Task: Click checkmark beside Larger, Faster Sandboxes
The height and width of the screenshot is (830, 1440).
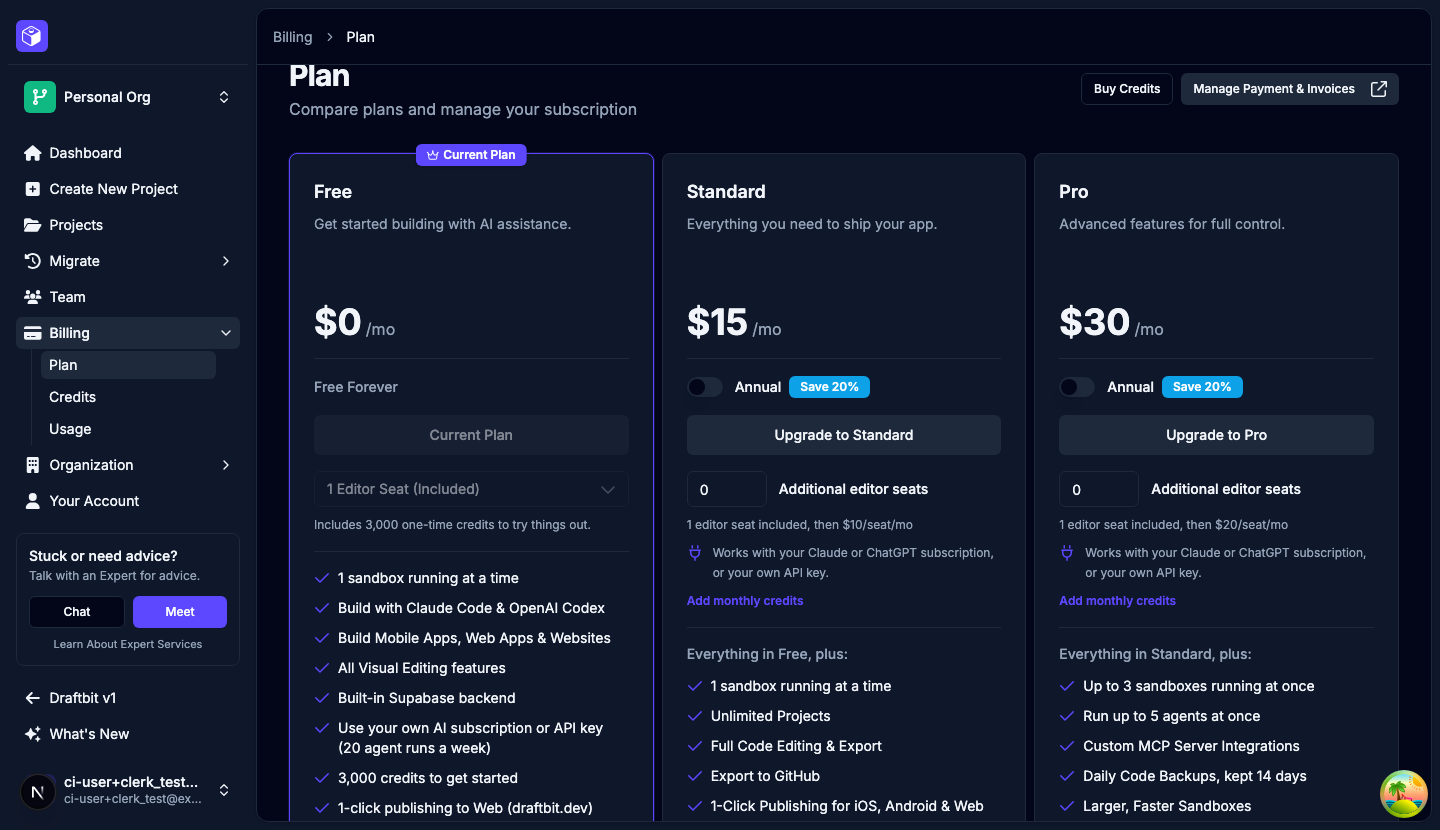Action: pos(1067,806)
